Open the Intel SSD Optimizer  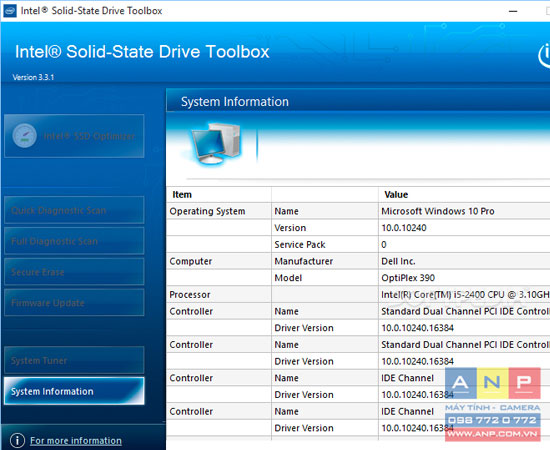pyautogui.click(x=74, y=136)
